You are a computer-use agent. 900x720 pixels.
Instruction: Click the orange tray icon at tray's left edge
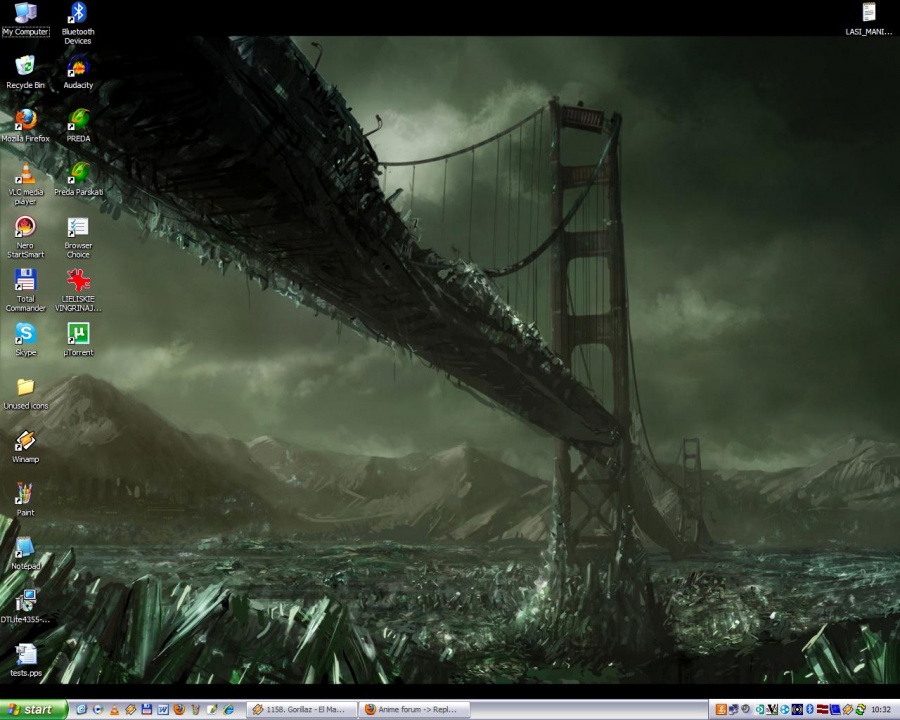tap(721, 710)
